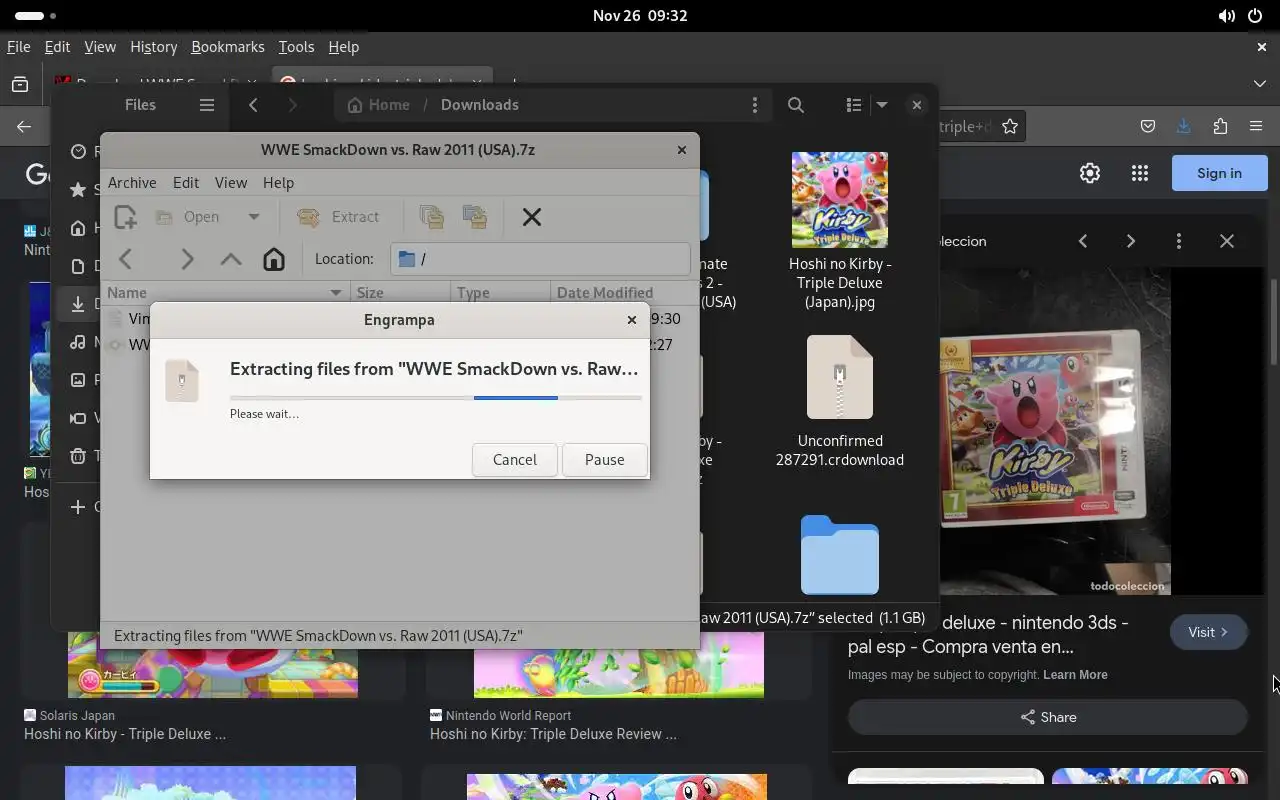Select Pictures icon in Files sidebar

(x=78, y=380)
